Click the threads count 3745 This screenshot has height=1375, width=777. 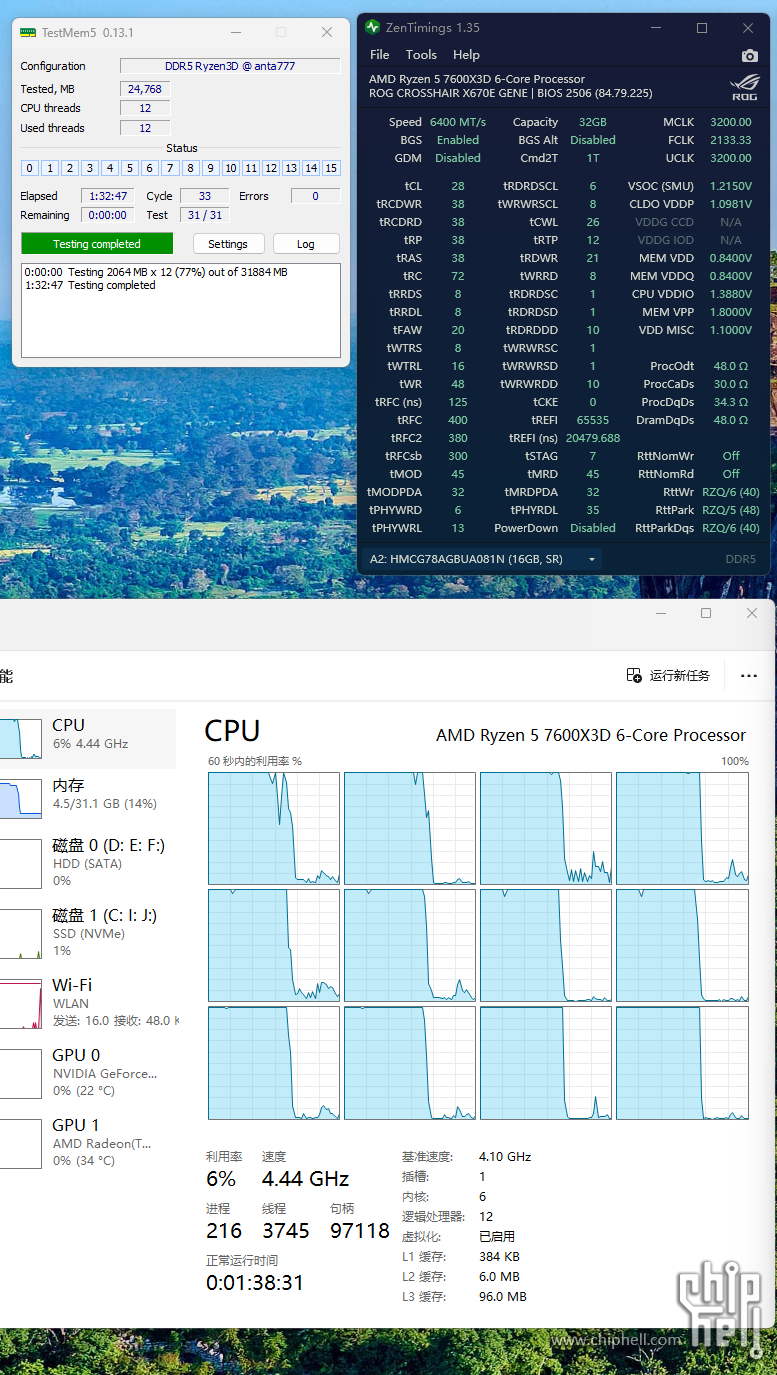286,1231
